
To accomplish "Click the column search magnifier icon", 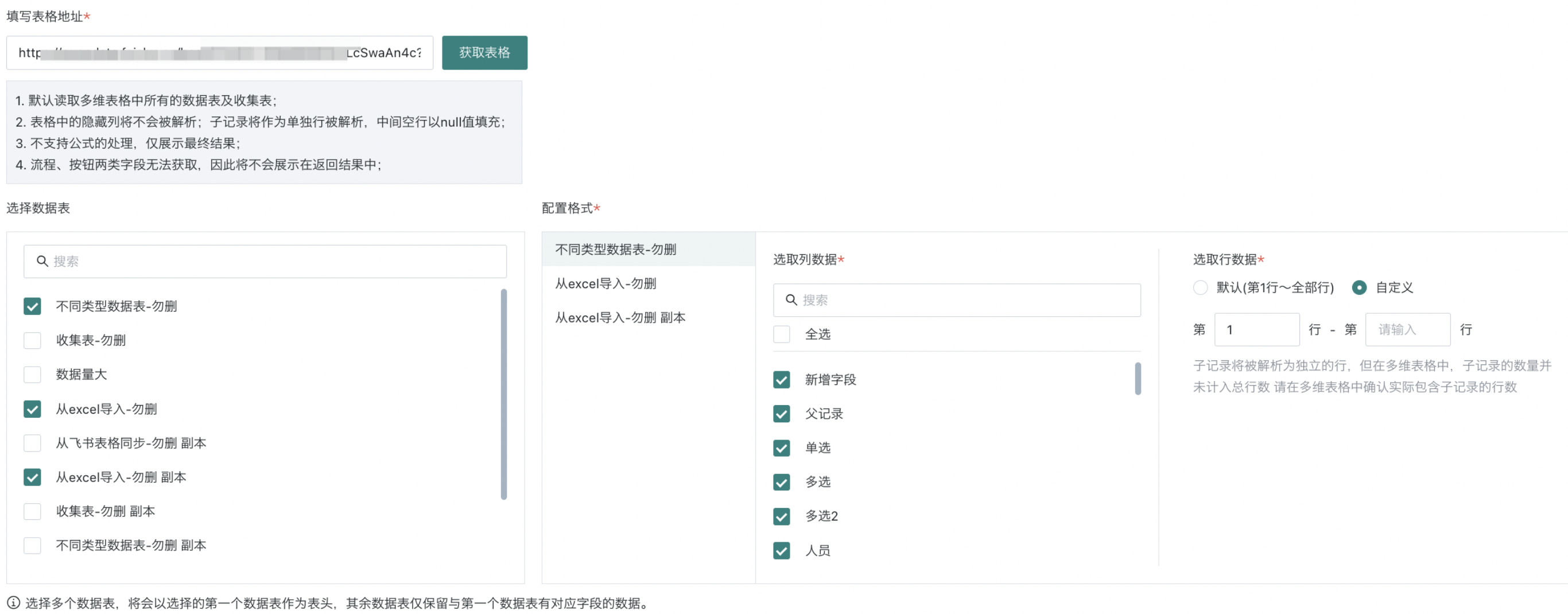I will click(791, 300).
